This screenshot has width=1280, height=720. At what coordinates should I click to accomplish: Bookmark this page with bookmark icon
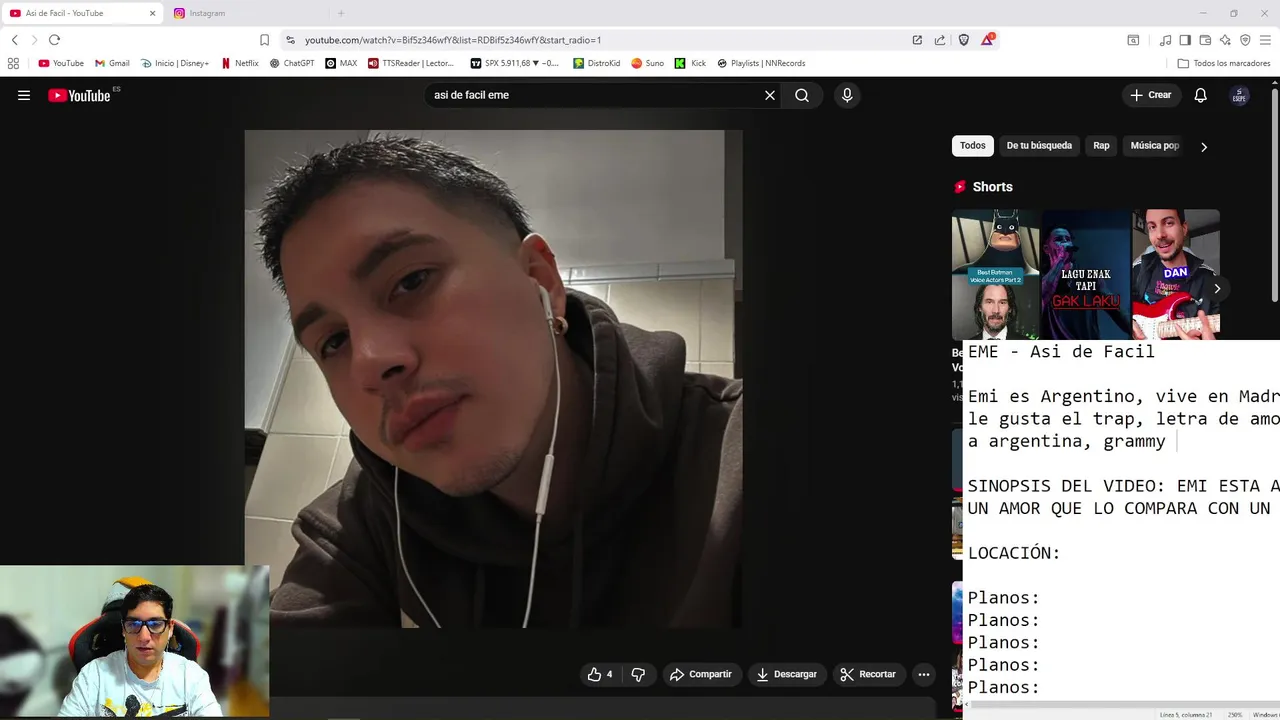[x=264, y=40]
